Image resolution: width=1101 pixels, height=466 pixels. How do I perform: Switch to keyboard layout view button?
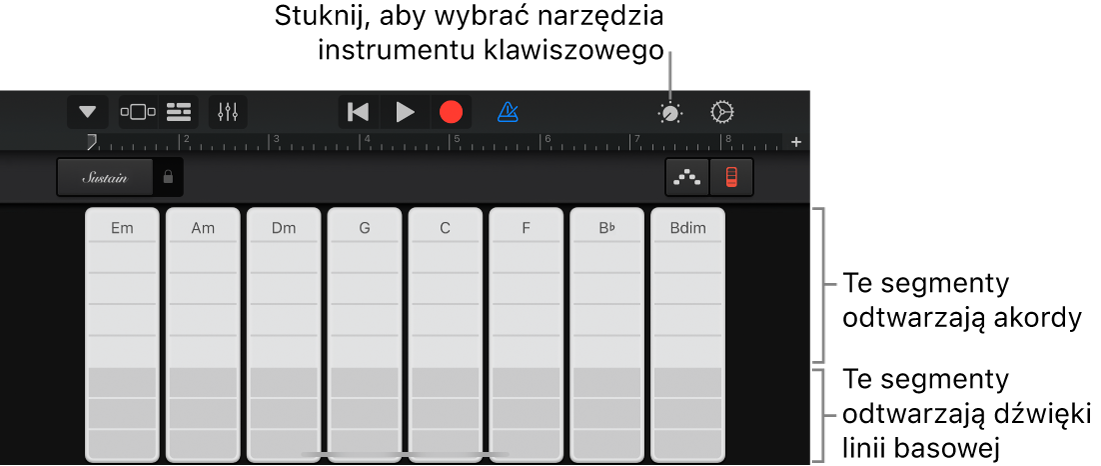pos(731,177)
